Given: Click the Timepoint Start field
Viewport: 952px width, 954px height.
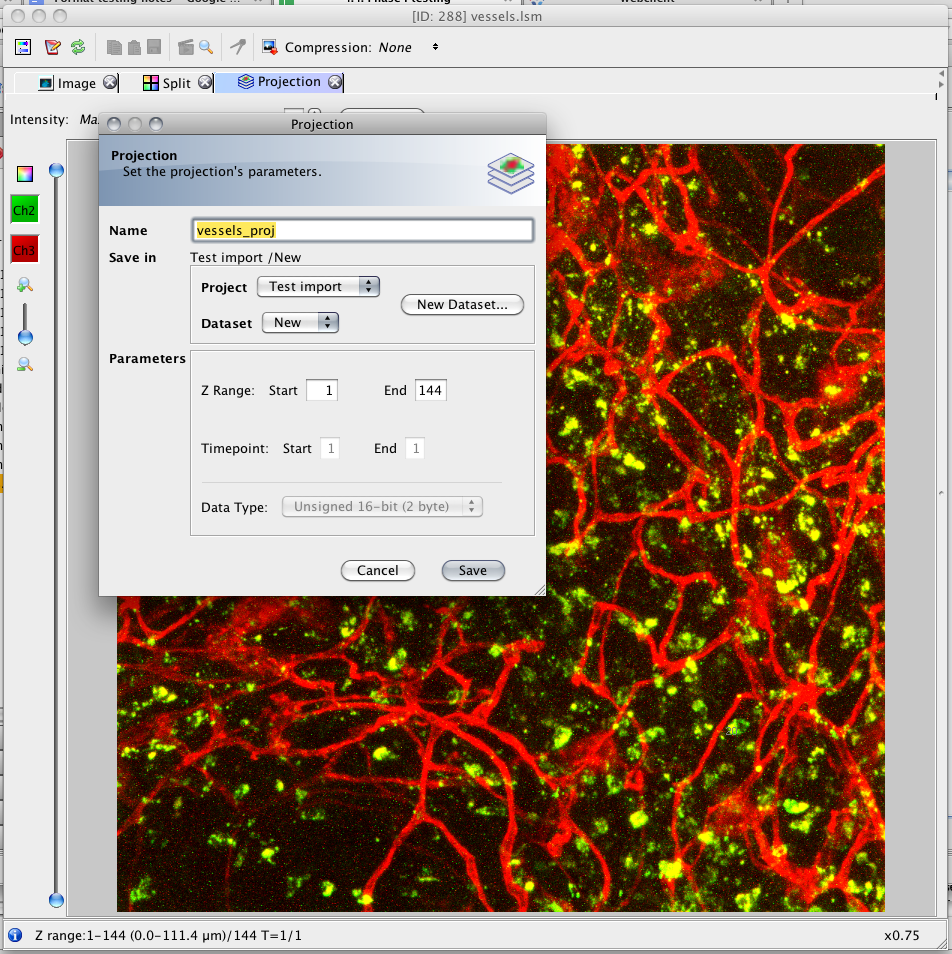Looking at the screenshot, I should click(330, 448).
